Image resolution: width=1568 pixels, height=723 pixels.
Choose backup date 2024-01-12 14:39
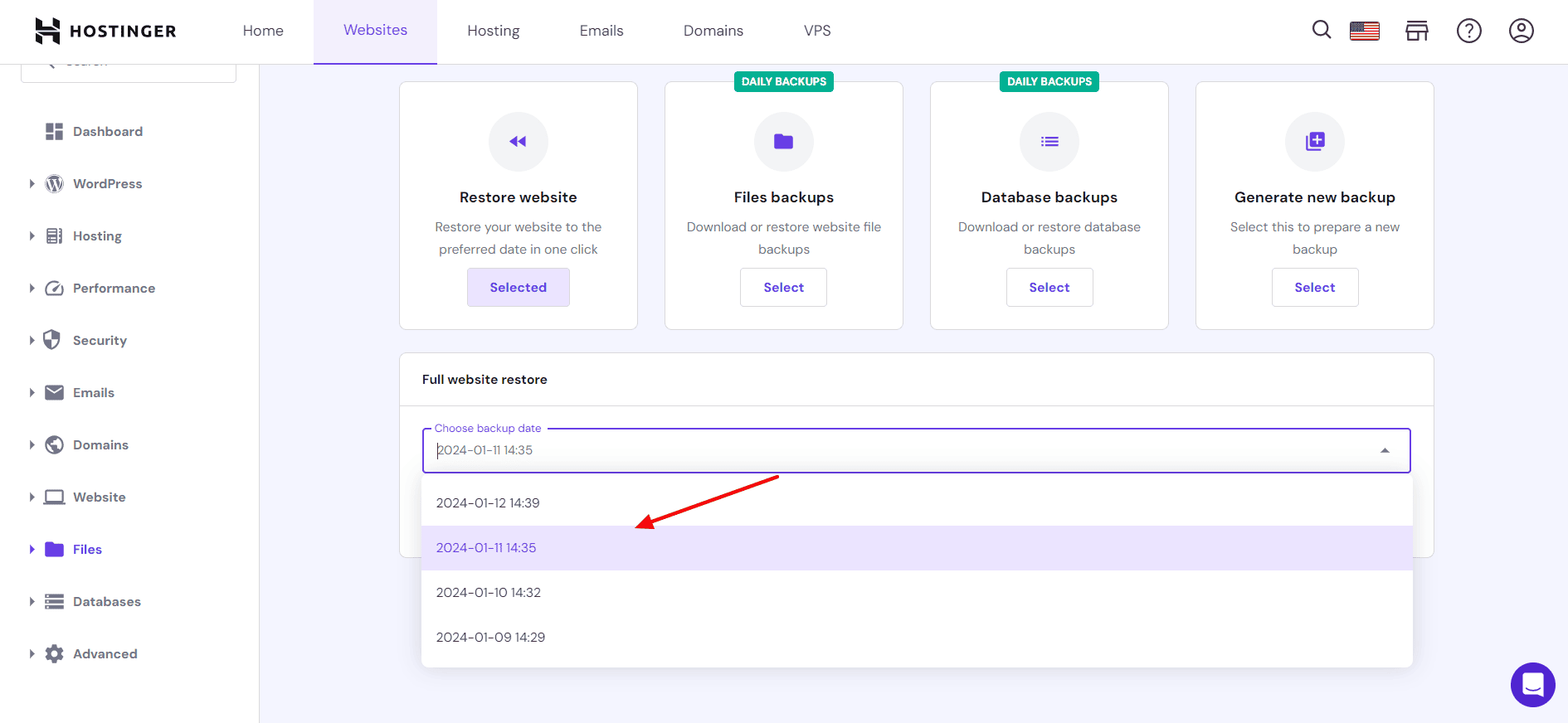[x=488, y=503]
